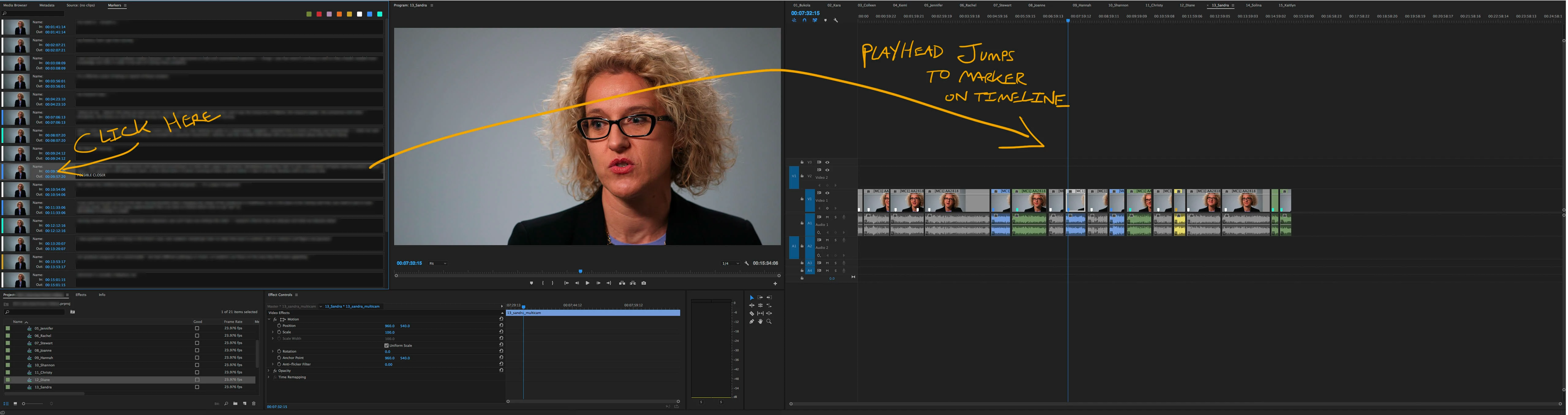Click the trash Clear icon in Project panel
Image resolution: width=1568 pixels, height=415 pixels.
[254, 403]
